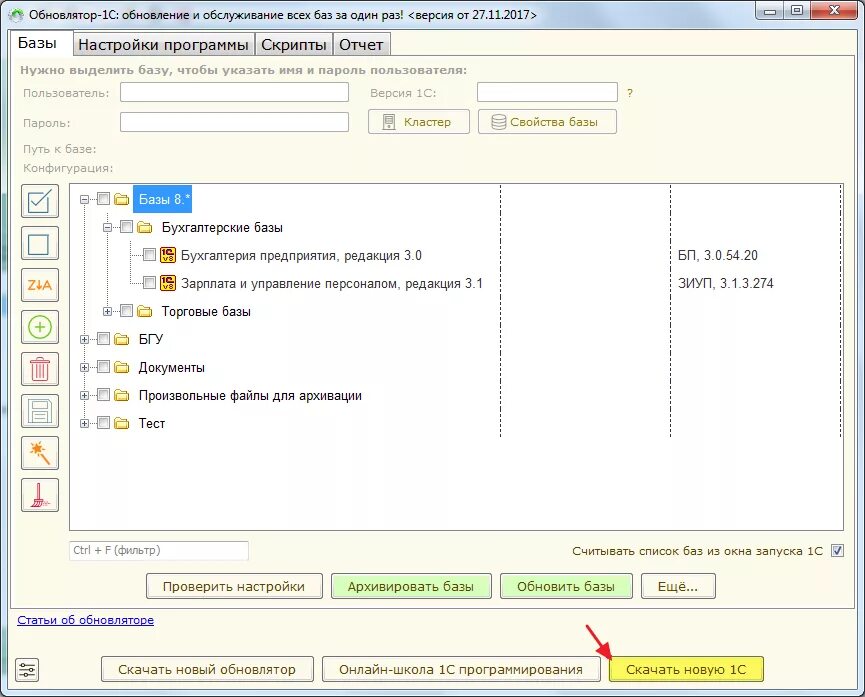Click the folder icon of Базы 8.*

click(x=121, y=199)
